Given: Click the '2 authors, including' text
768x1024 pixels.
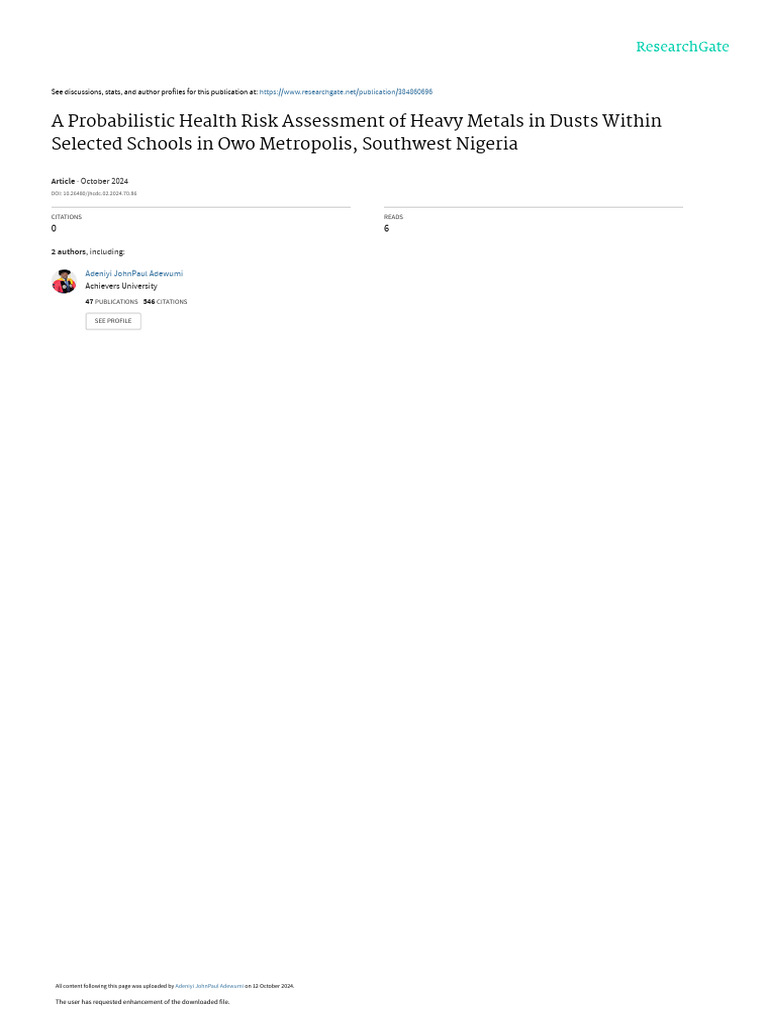Looking at the screenshot, I should (88, 252).
